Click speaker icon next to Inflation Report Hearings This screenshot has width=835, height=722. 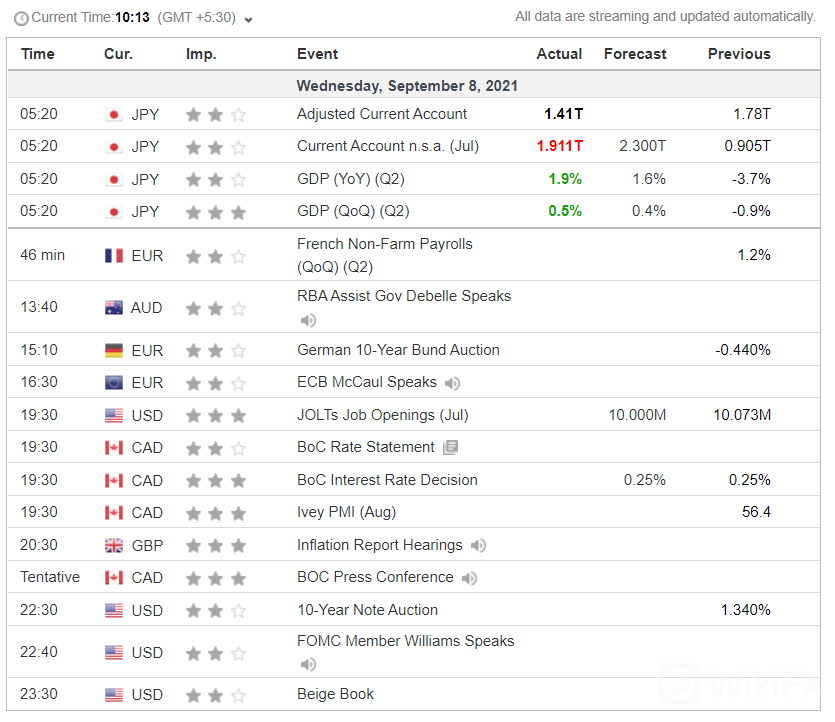tap(479, 546)
